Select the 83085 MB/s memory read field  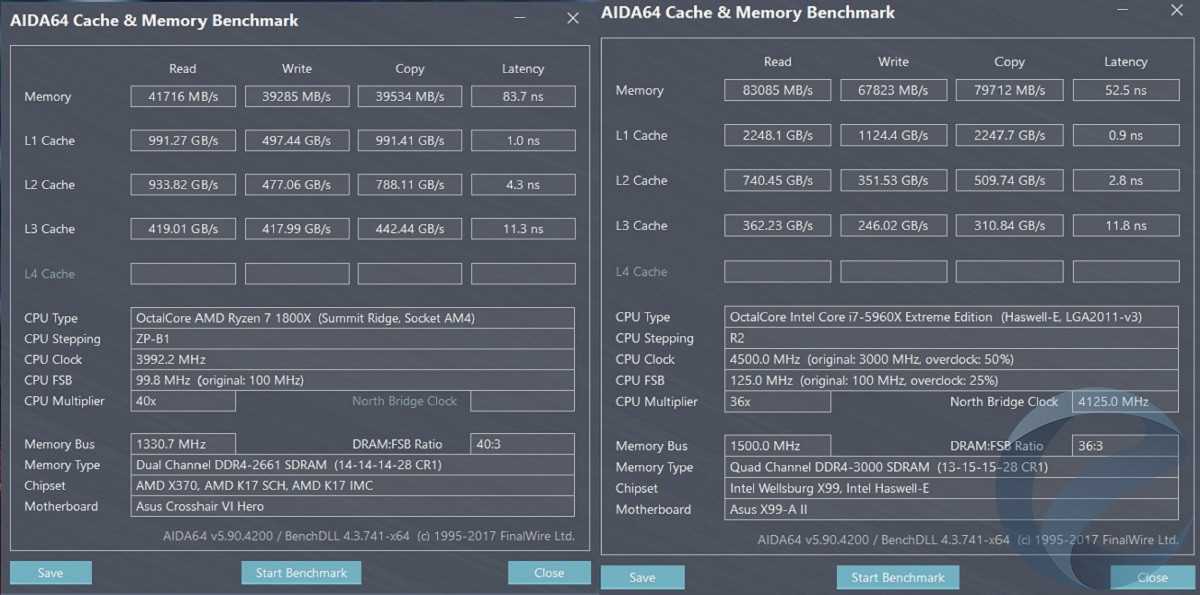pos(777,90)
